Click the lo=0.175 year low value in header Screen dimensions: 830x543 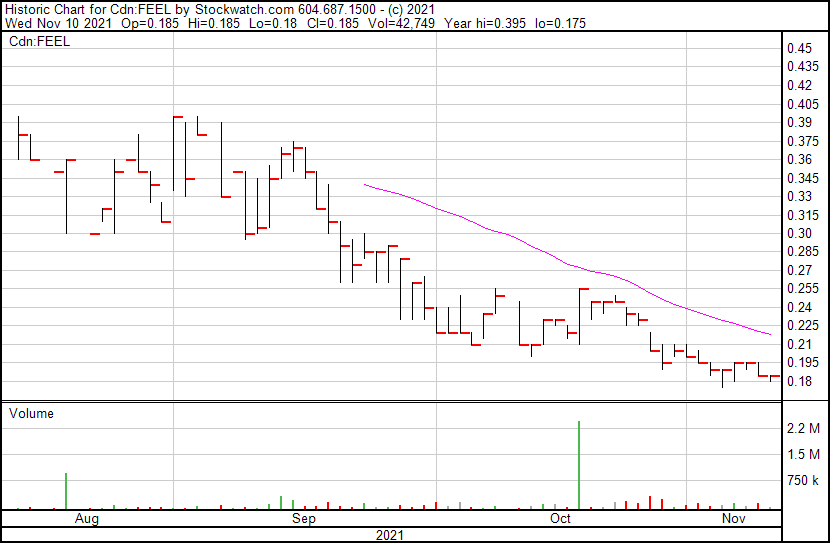[560, 23]
